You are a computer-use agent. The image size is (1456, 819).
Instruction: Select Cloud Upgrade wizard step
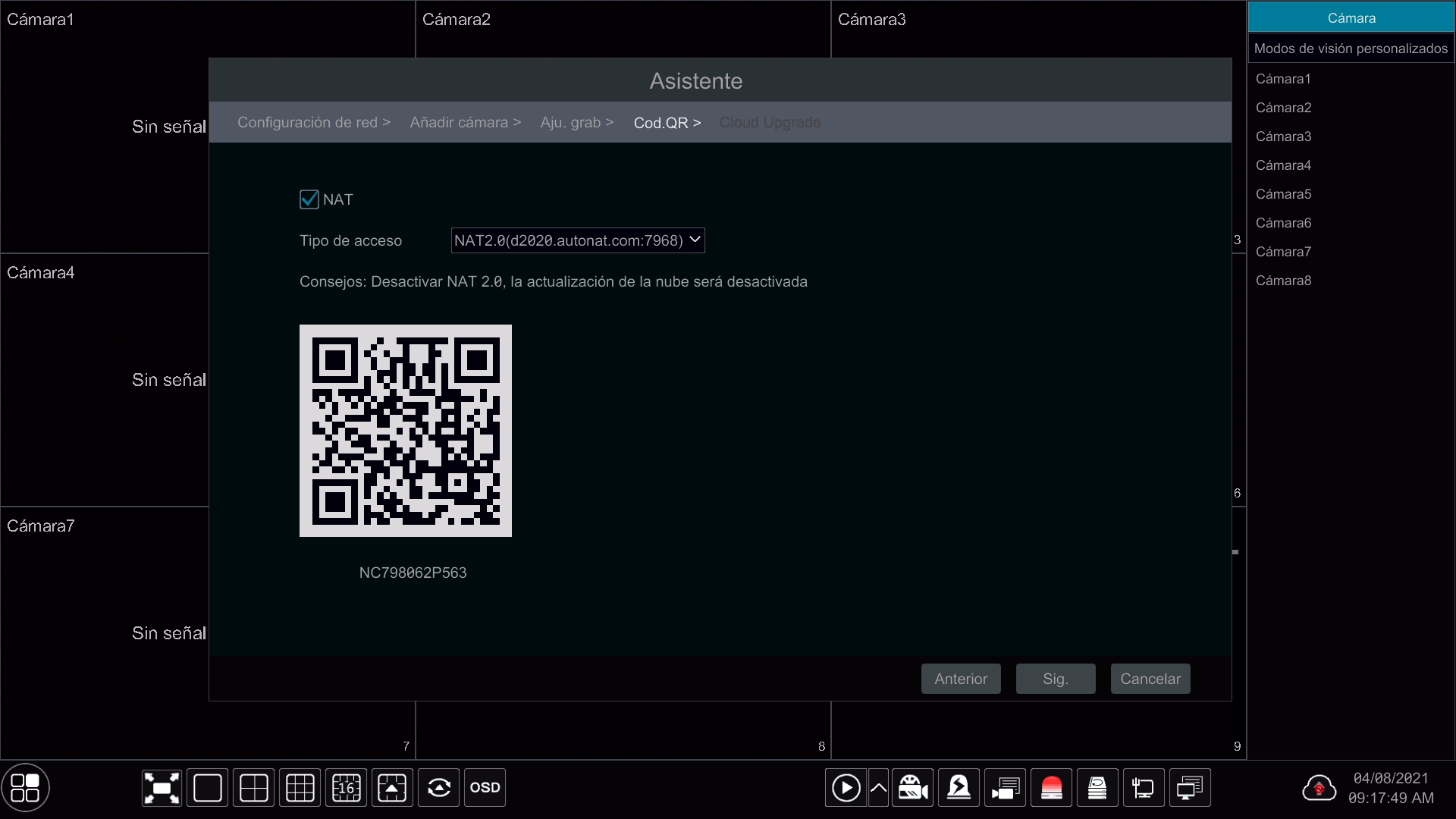point(770,122)
